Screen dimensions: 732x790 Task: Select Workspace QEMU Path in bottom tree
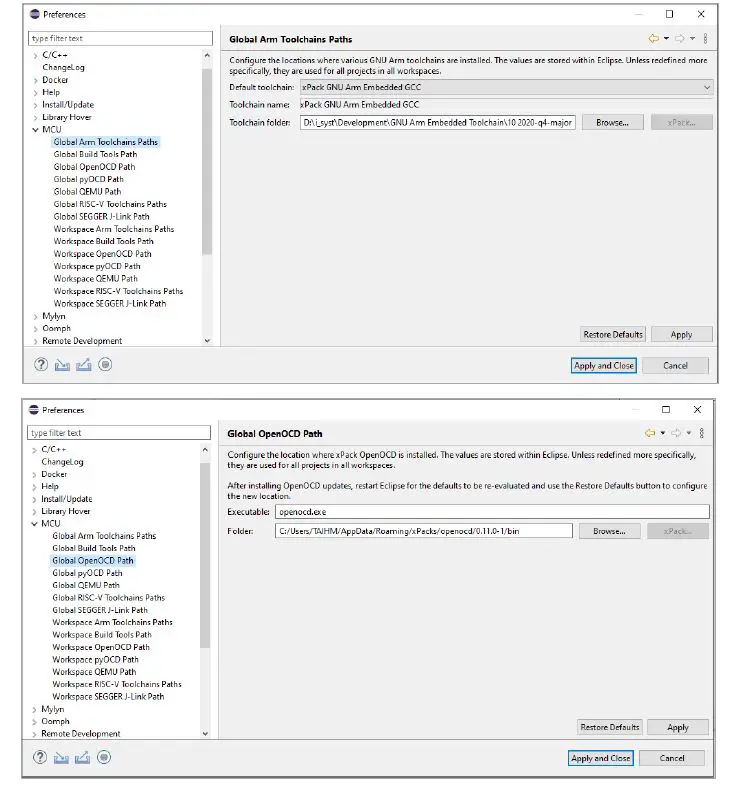coord(94,672)
